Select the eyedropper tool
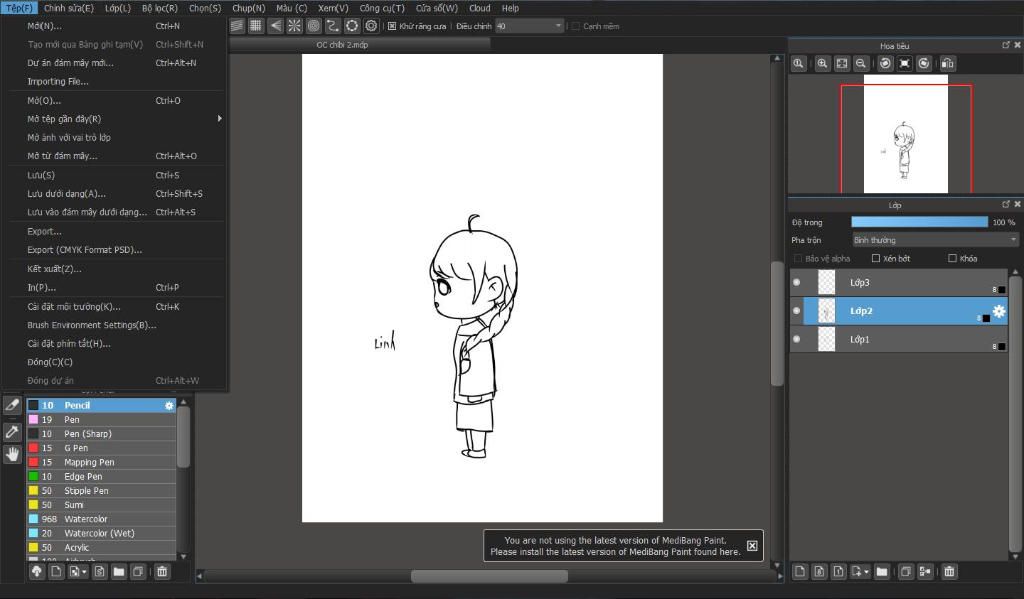The width and height of the screenshot is (1024, 599). [x=12, y=431]
